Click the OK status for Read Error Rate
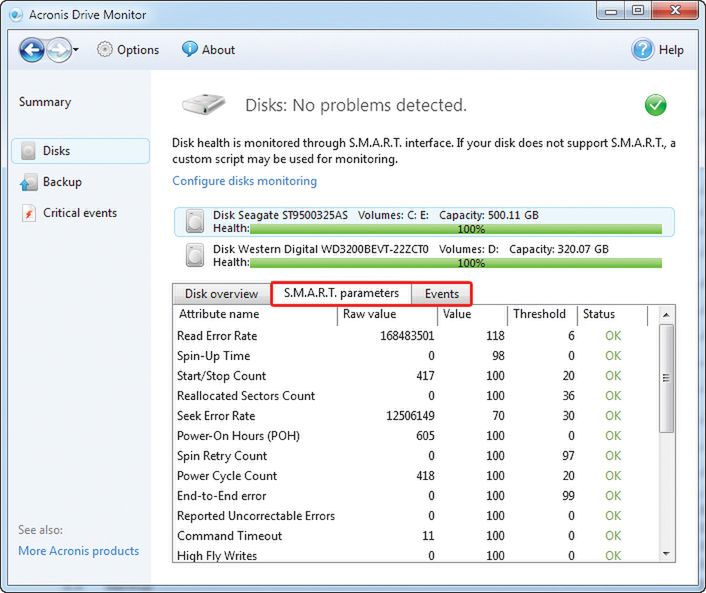Screen dimensions: 706x593 (613, 336)
